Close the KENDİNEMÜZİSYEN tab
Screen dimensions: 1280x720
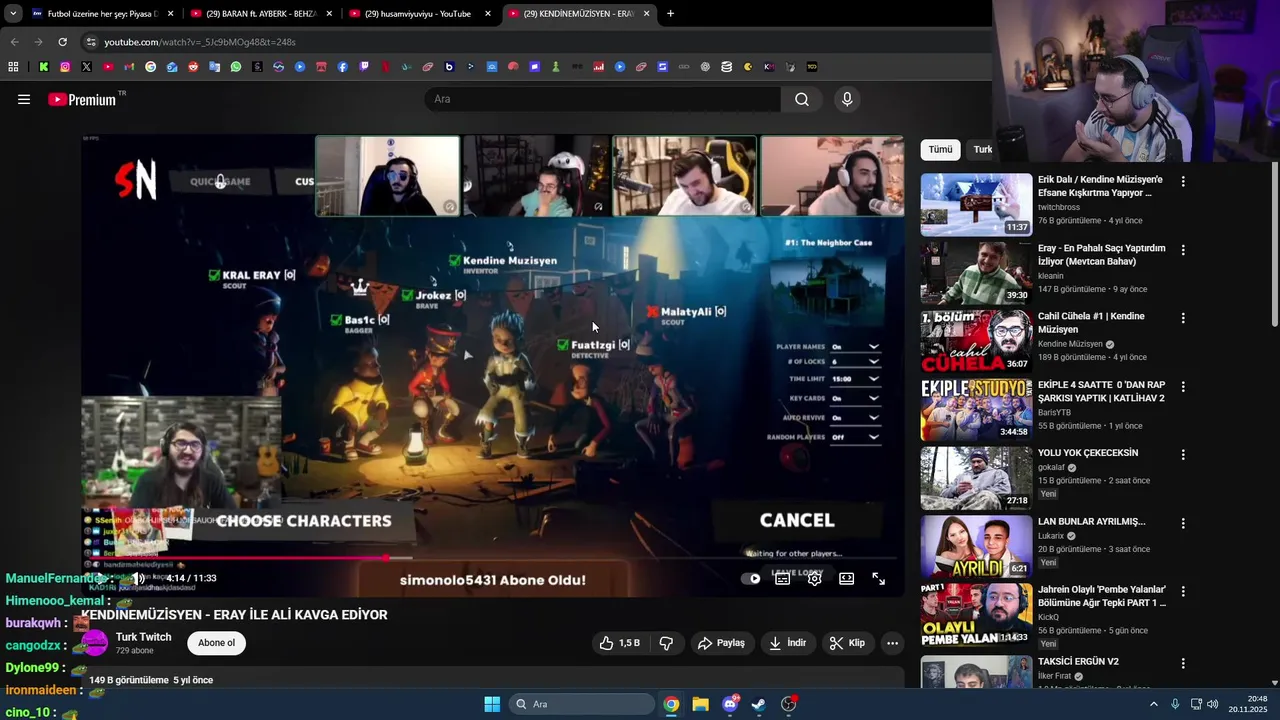pyautogui.click(x=646, y=14)
